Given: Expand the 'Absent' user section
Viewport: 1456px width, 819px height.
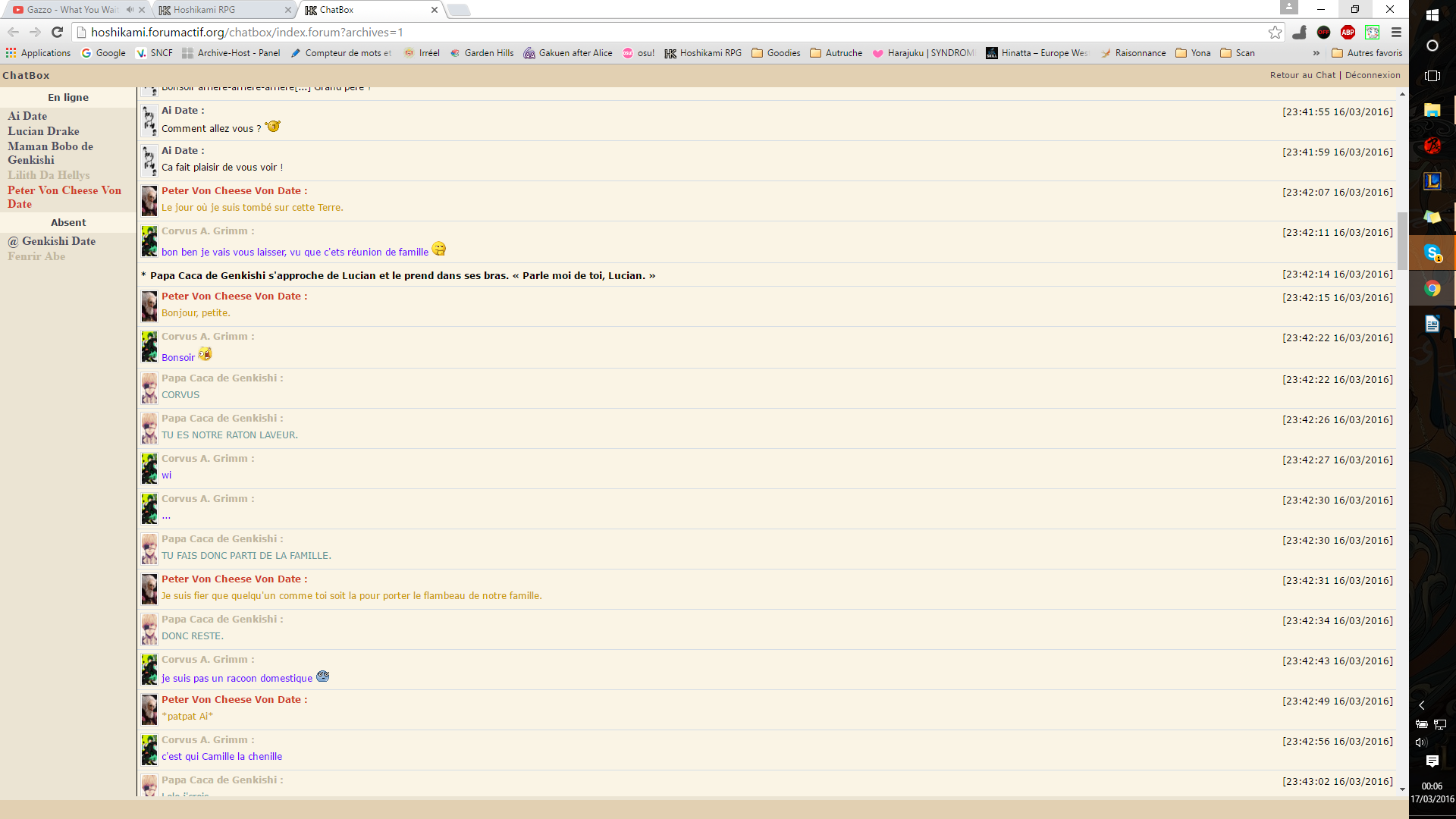Looking at the screenshot, I should [x=68, y=222].
